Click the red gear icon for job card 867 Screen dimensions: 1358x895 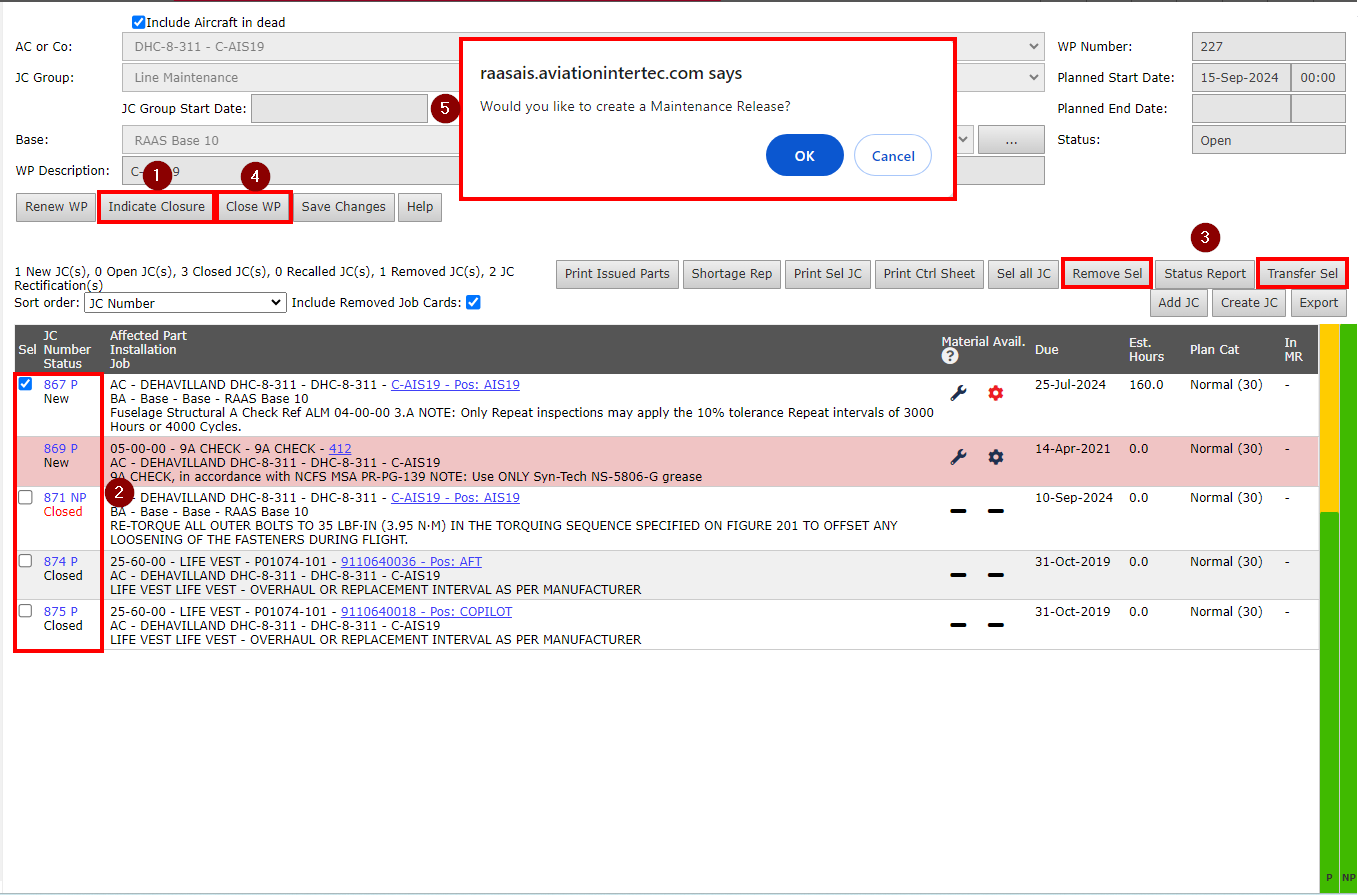pyautogui.click(x=995, y=393)
